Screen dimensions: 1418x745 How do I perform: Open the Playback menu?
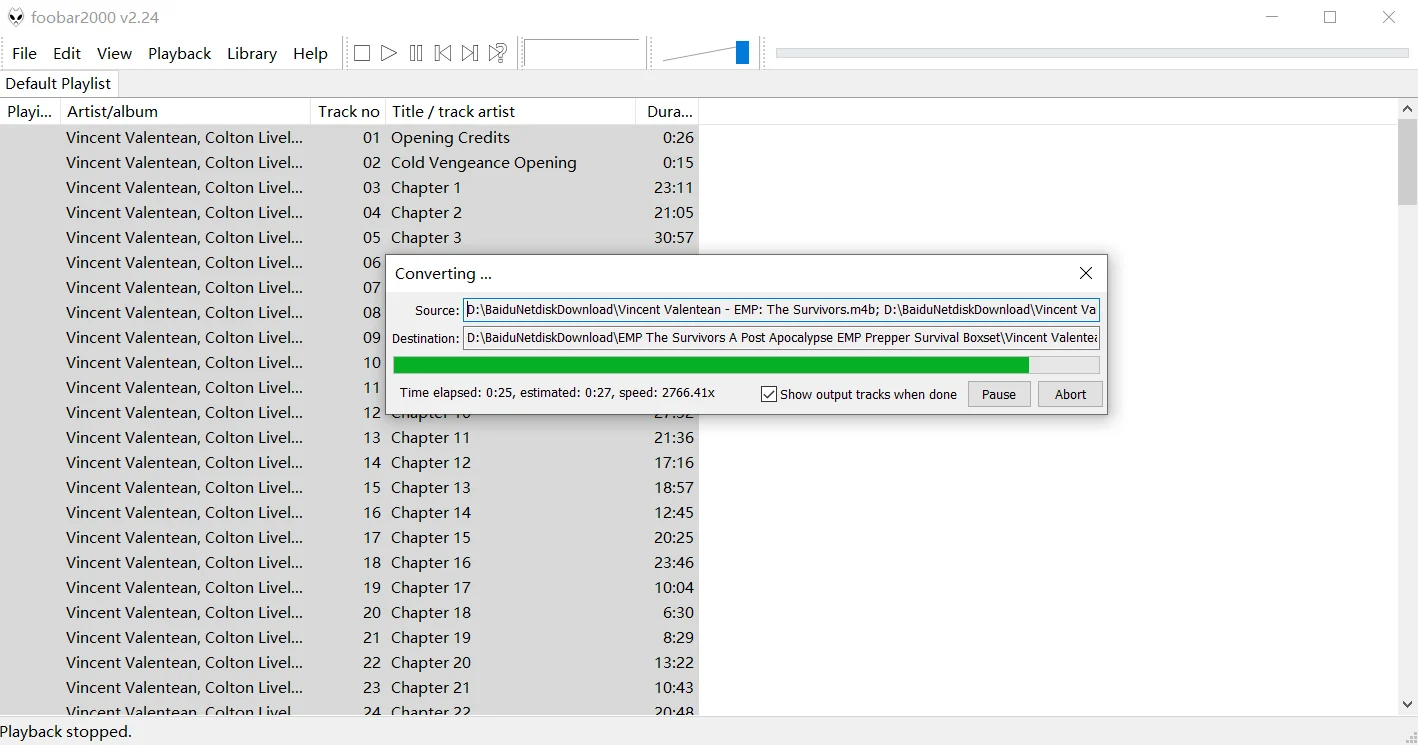click(x=179, y=53)
